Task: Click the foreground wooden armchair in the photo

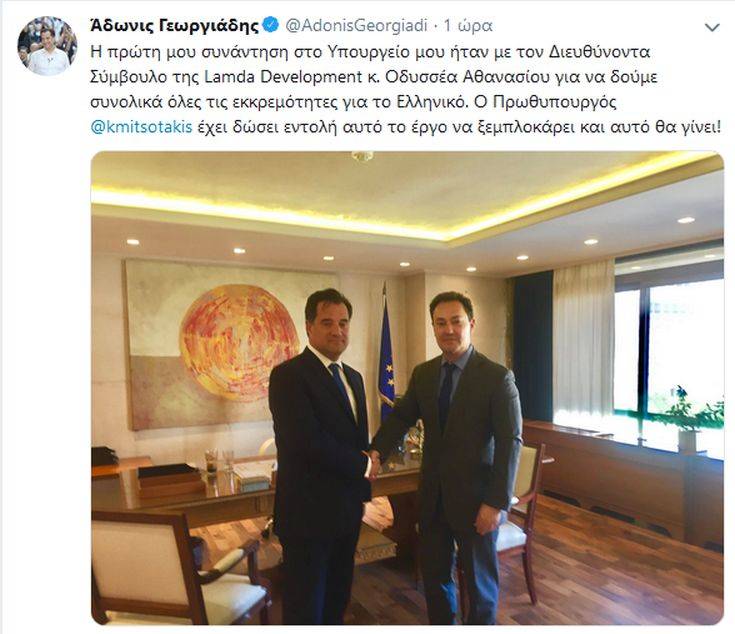Action: point(178,569)
